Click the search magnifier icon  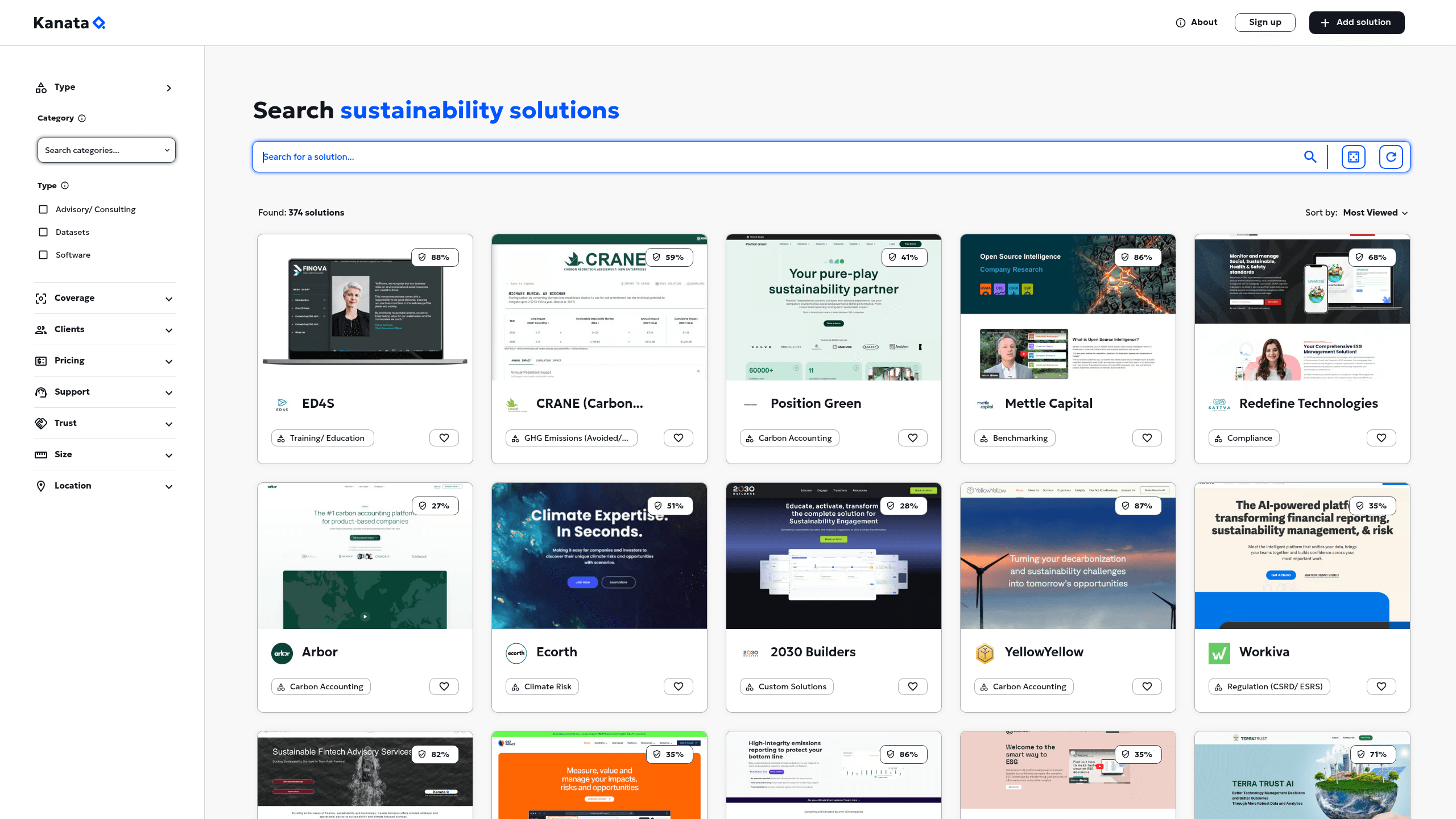click(x=1311, y=156)
